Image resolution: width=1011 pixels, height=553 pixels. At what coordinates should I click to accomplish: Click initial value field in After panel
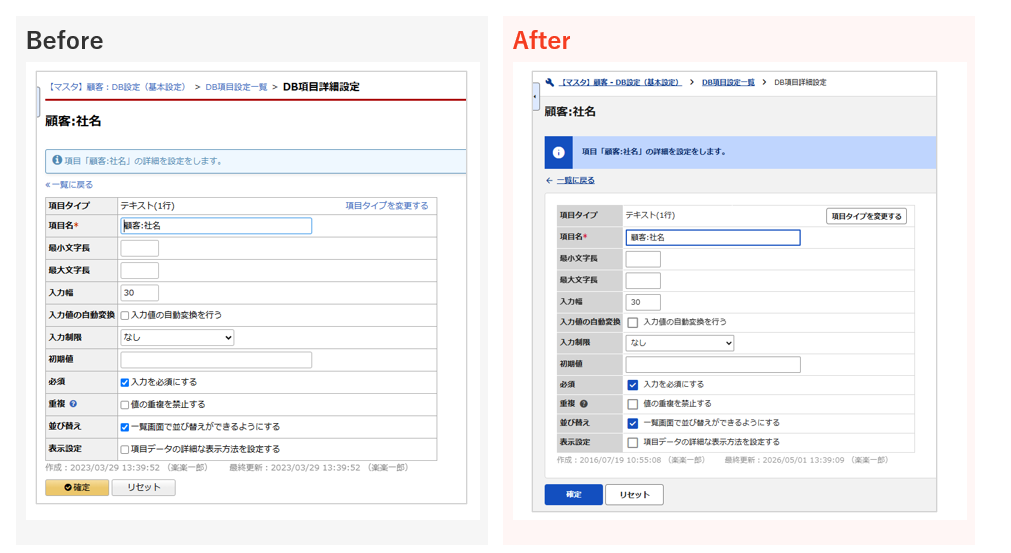point(713,365)
